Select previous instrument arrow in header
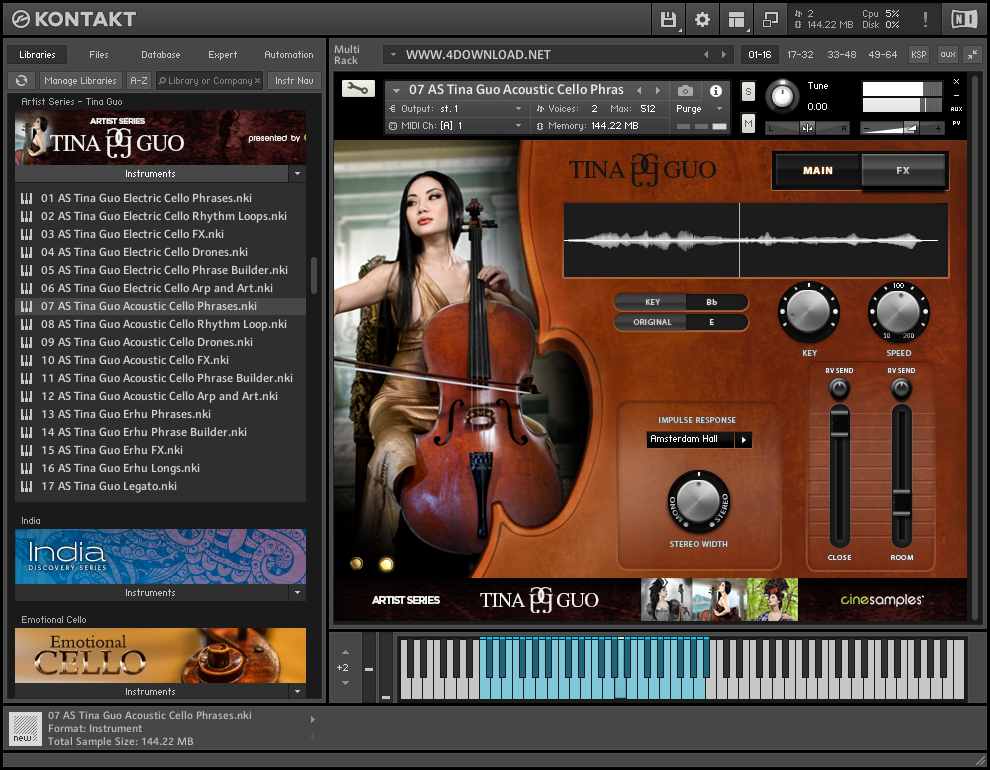The image size is (990, 770). (x=639, y=90)
